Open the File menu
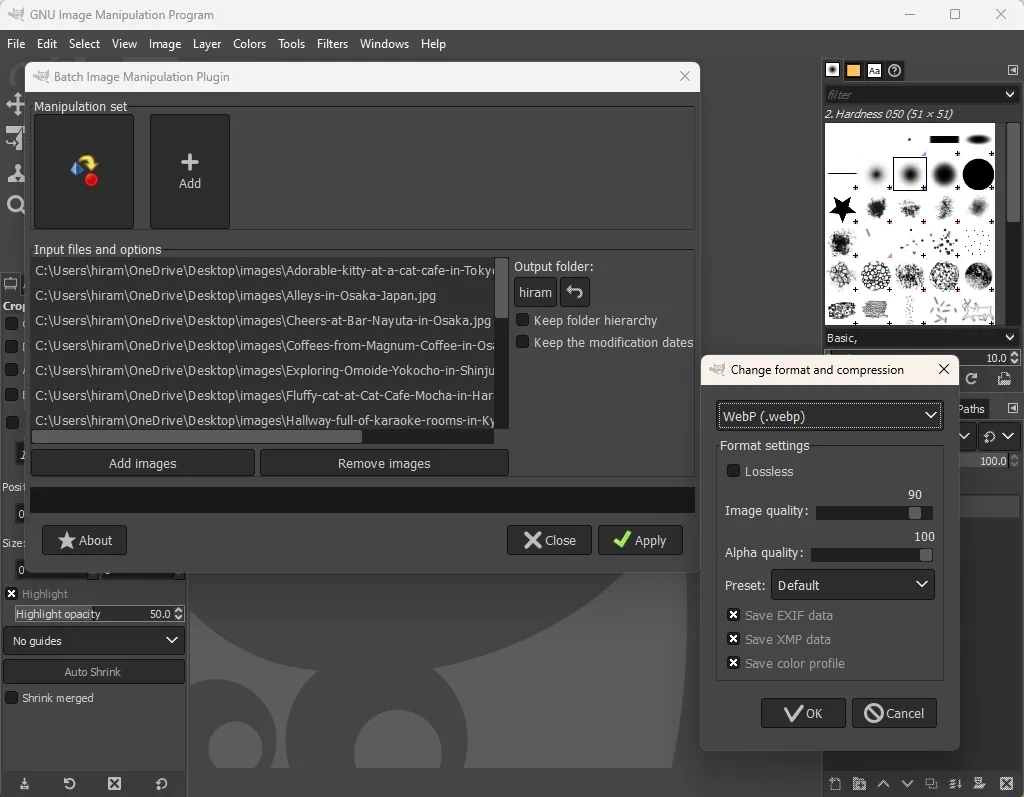The height and width of the screenshot is (797, 1024). click(16, 44)
